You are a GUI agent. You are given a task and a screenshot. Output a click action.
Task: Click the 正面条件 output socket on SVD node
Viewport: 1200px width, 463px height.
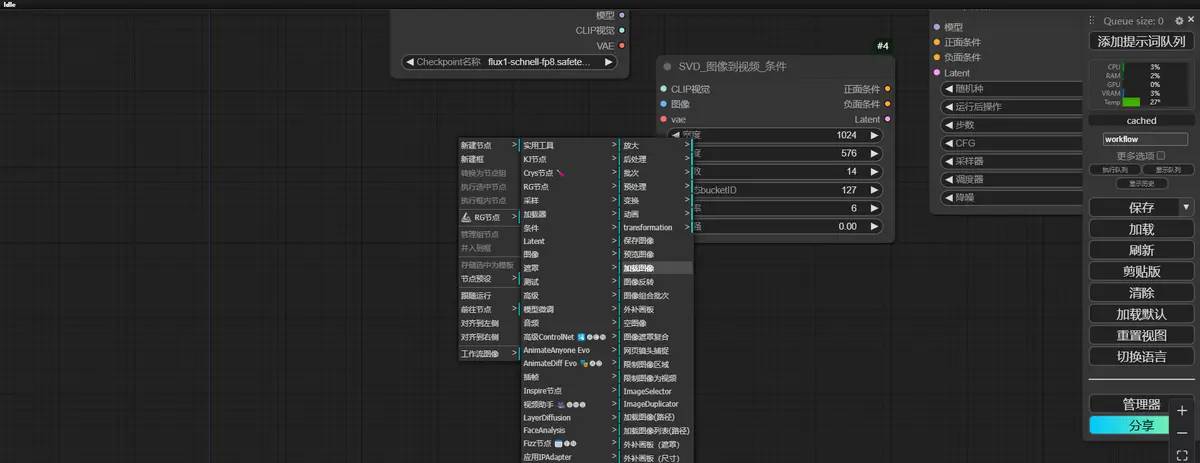[x=888, y=89]
